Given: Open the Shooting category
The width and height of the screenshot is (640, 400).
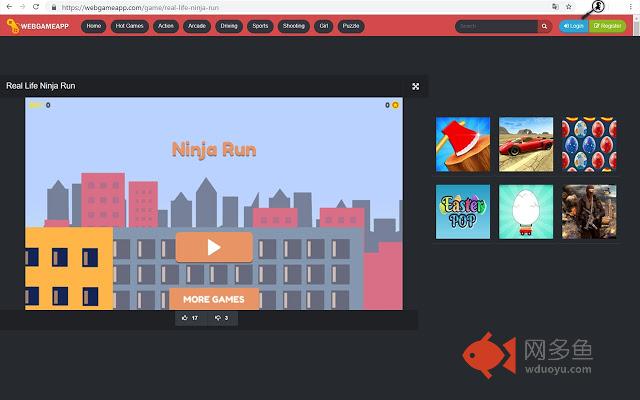Looking at the screenshot, I should [293, 26].
